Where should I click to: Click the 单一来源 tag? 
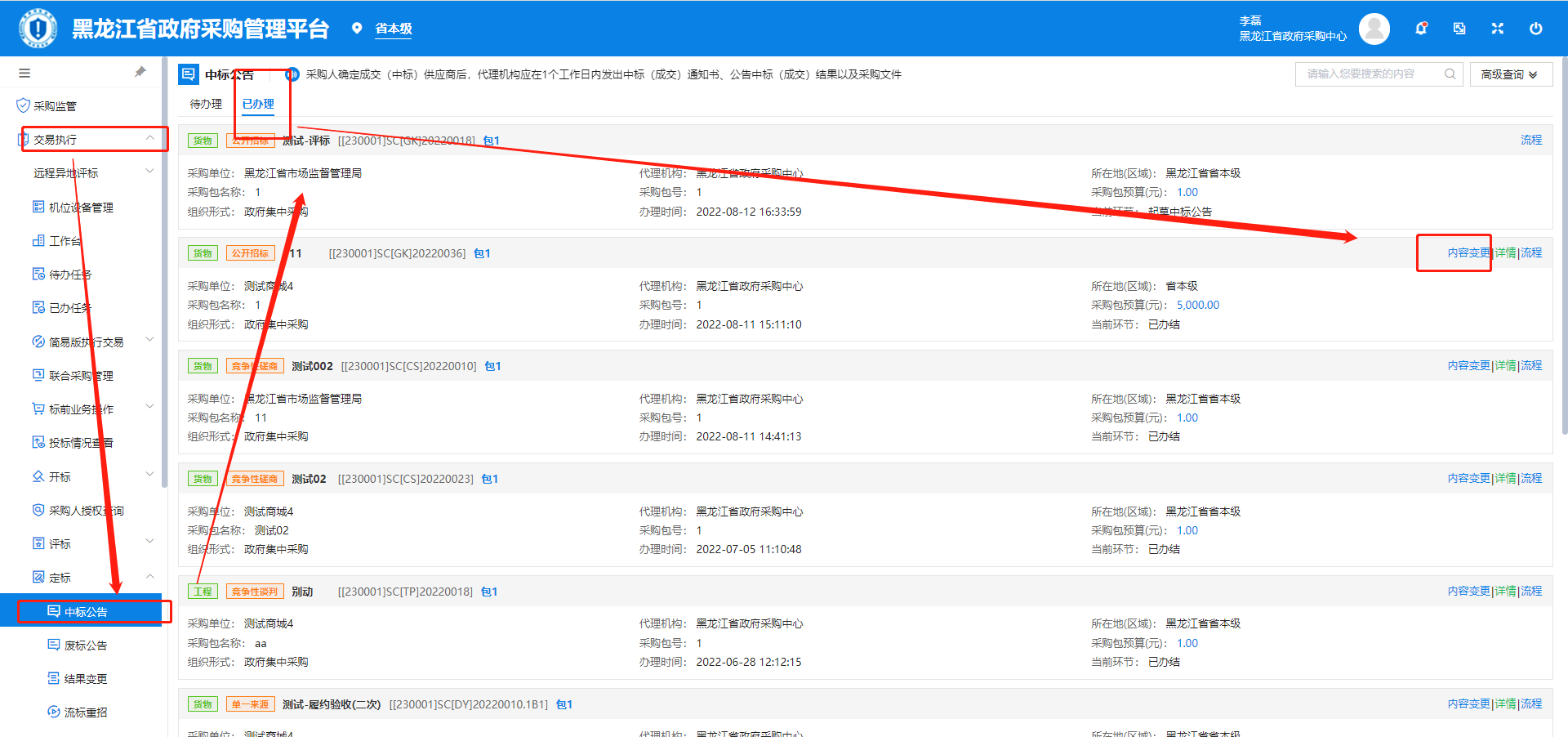click(250, 704)
